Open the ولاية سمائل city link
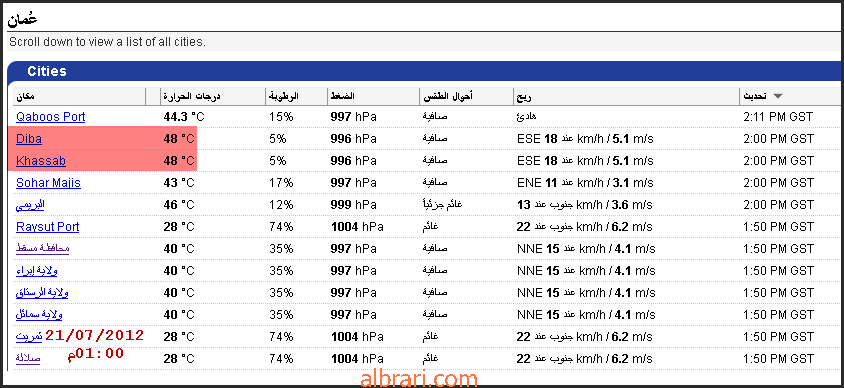This screenshot has width=844, height=388. coord(39,314)
